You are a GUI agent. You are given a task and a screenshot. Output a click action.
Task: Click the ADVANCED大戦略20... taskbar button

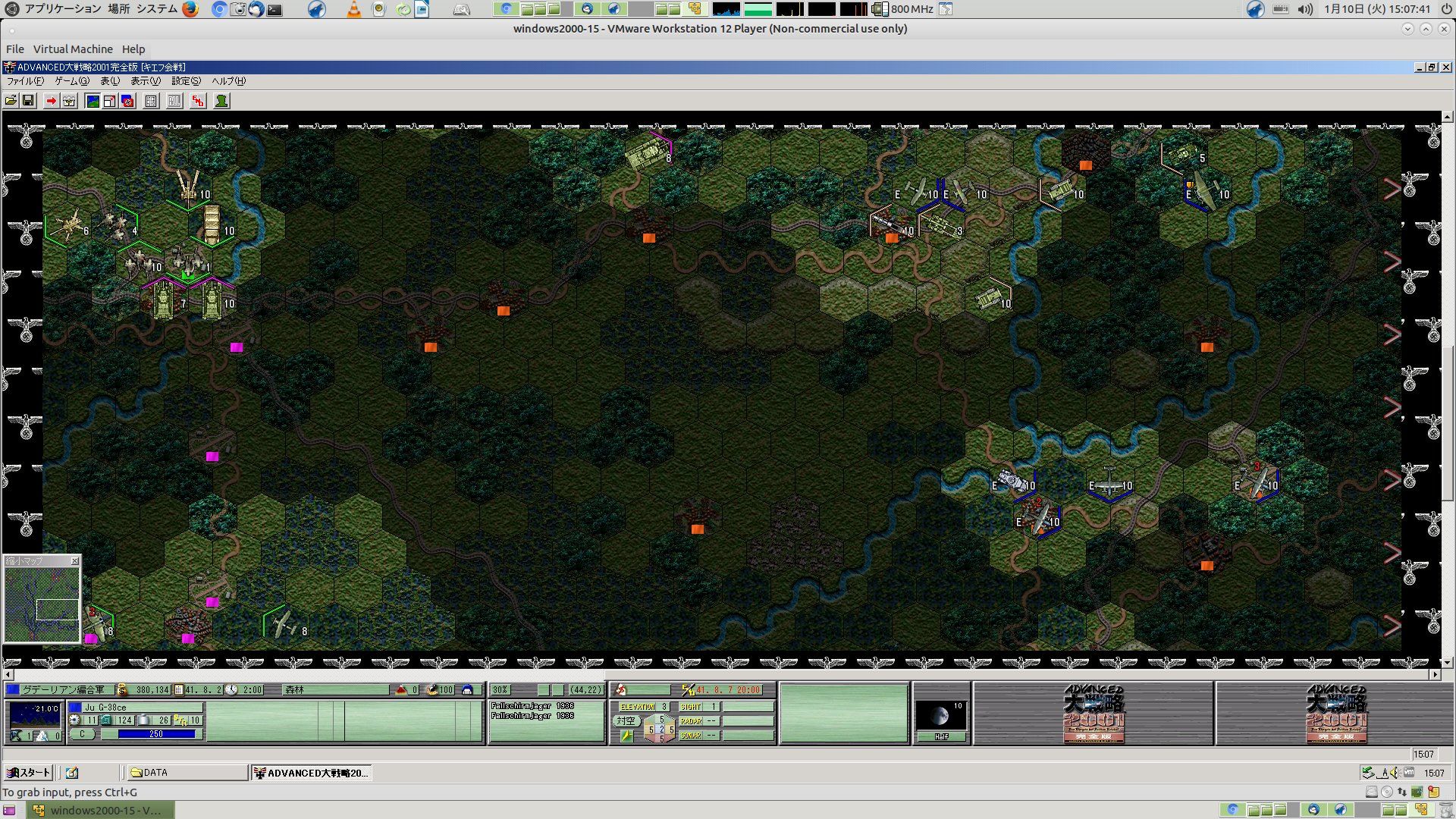point(311,773)
